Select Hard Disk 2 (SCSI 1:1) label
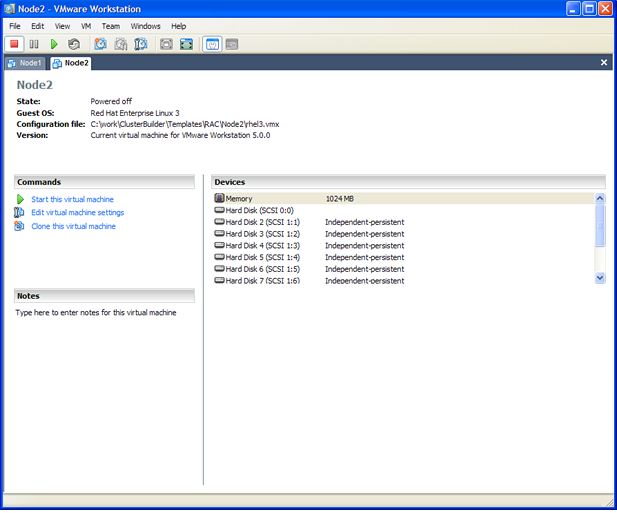Screen dimensions: 617x513 coord(262,222)
